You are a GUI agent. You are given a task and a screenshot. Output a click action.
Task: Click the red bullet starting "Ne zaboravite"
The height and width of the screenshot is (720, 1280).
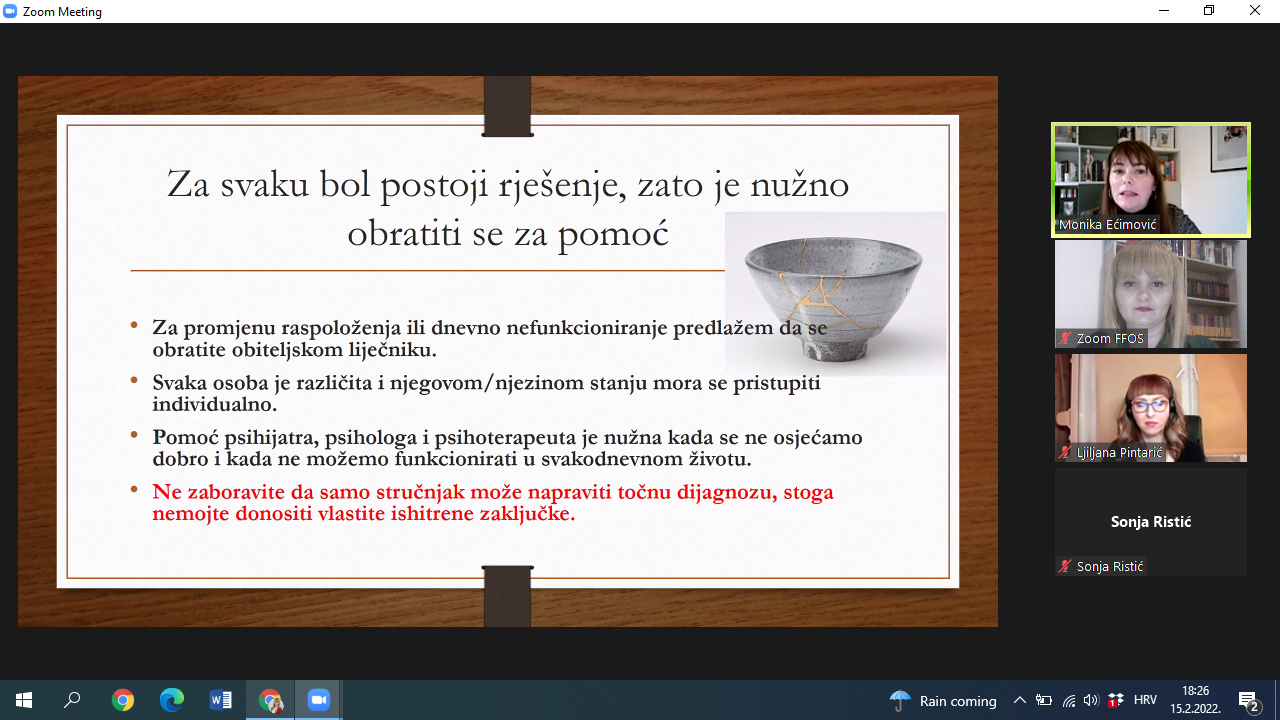pyautogui.click(x=493, y=503)
